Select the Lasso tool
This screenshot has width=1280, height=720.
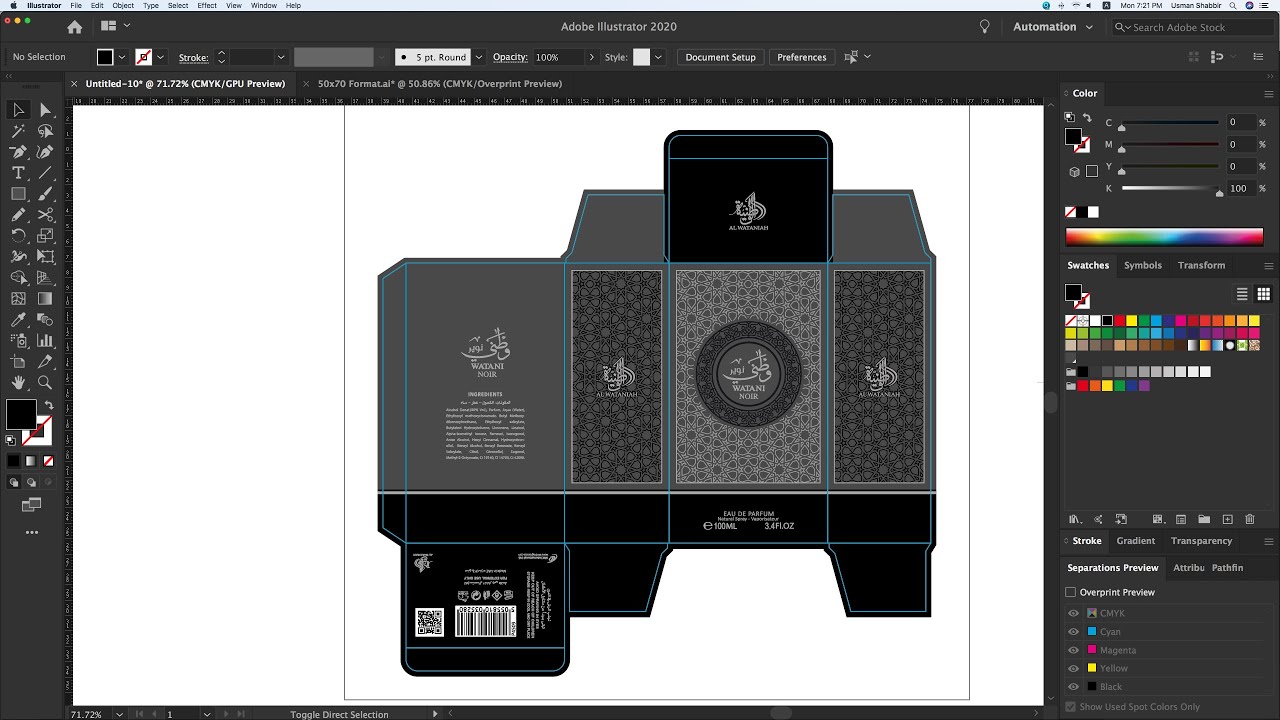(45, 131)
